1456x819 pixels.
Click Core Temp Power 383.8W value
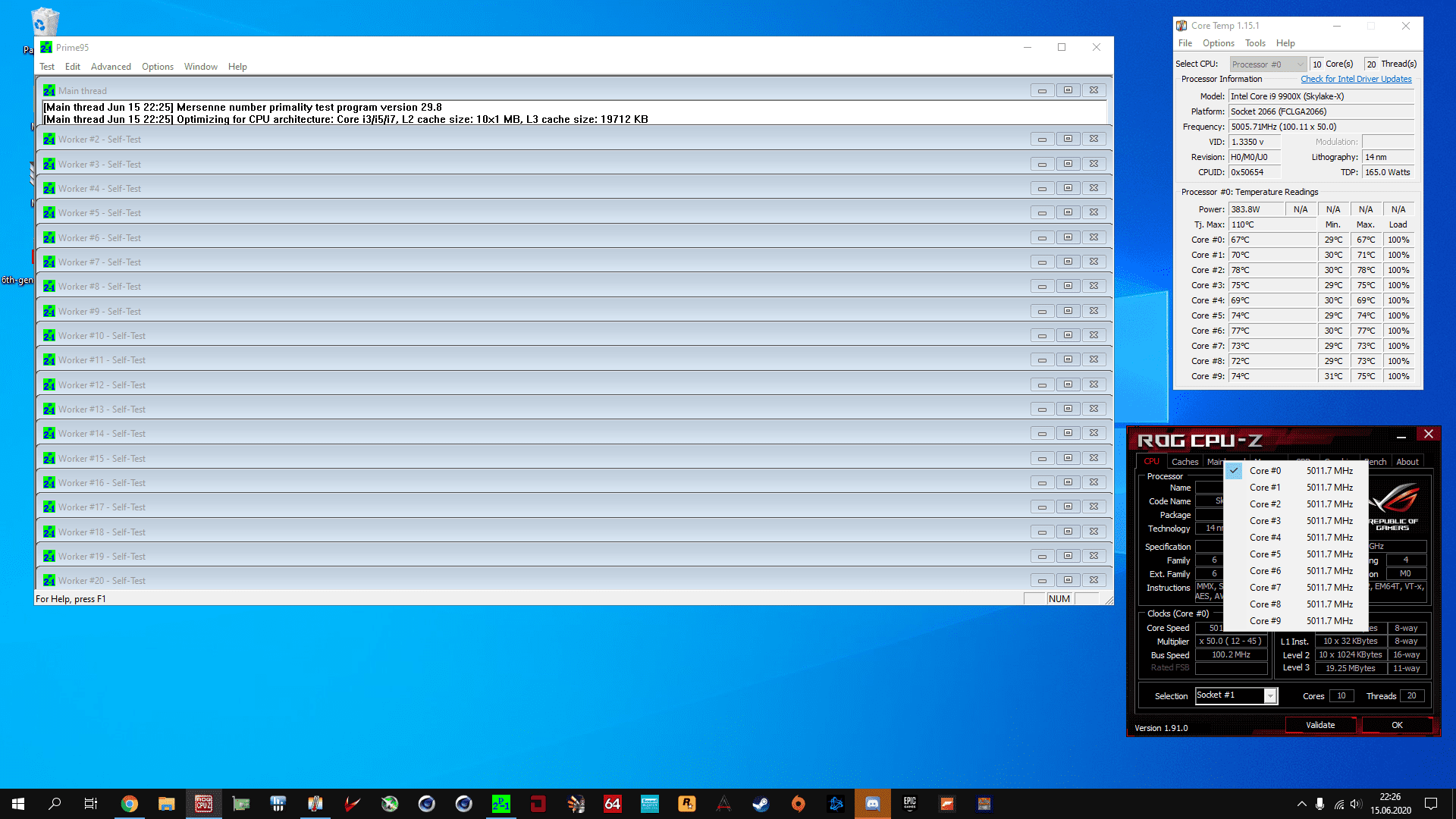[1257, 209]
